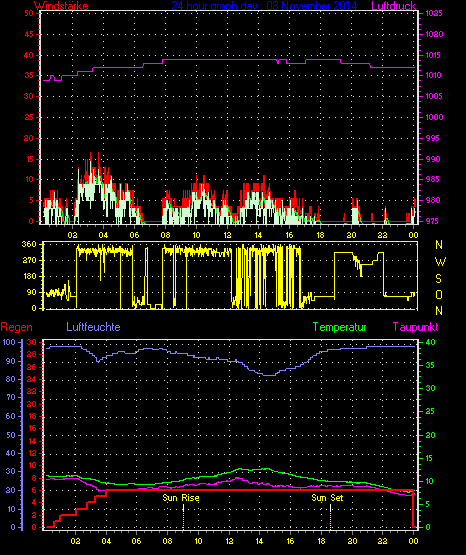The image size is (466, 555).
Task: Click the red Windstärke heading
Action: point(61,6)
